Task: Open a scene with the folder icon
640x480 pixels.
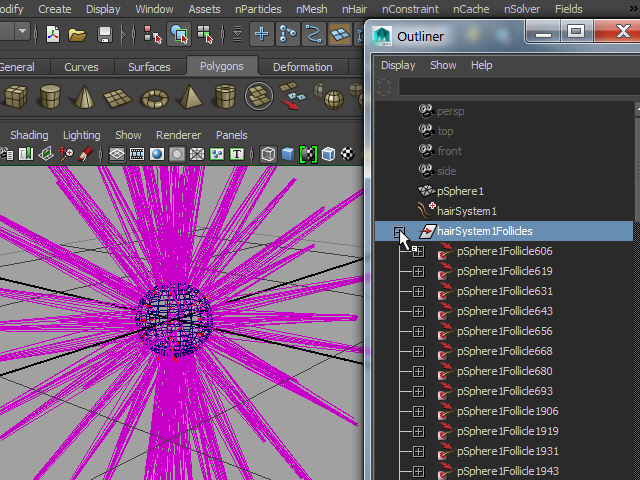Action: [77, 35]
